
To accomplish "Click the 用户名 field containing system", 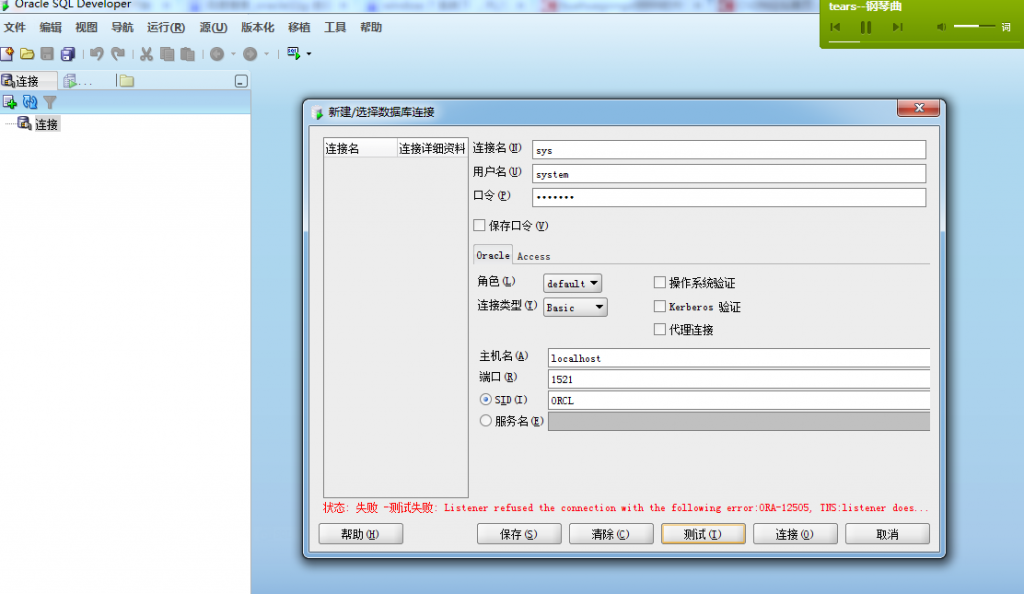I will point(729,174).
